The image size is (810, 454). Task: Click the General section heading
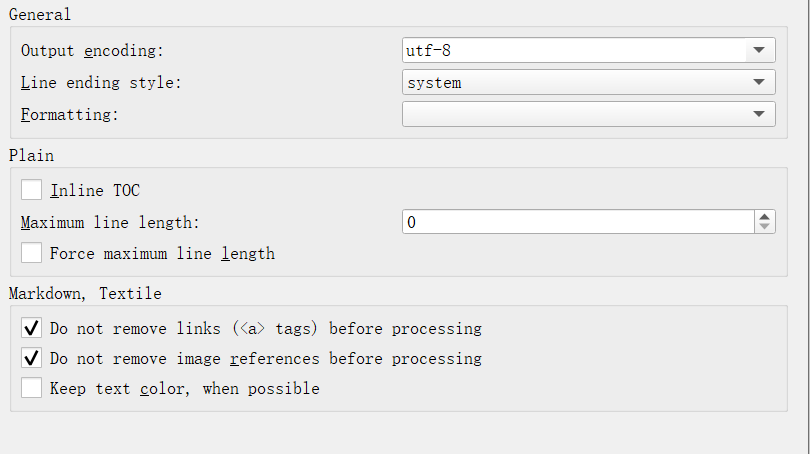pos(40,14)
